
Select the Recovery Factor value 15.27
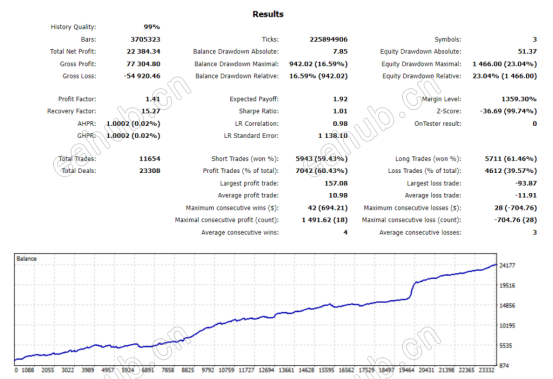coord(151,111)
